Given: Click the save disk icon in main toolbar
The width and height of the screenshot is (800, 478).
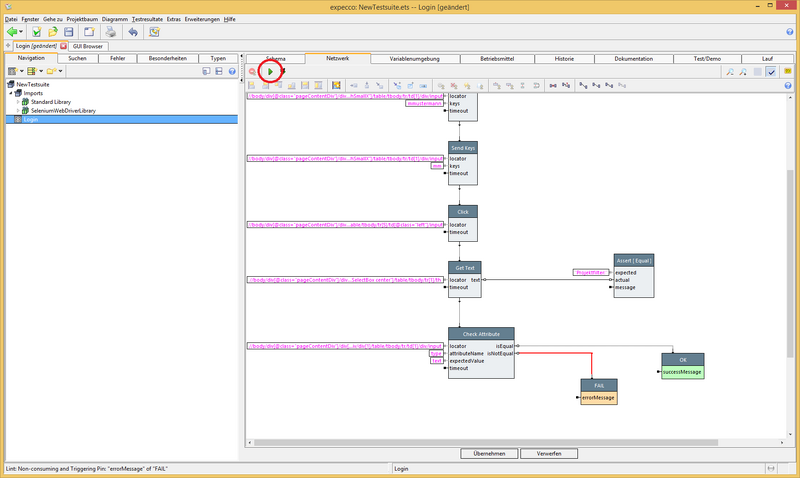Looking at the screenshot, I should 69,32.
